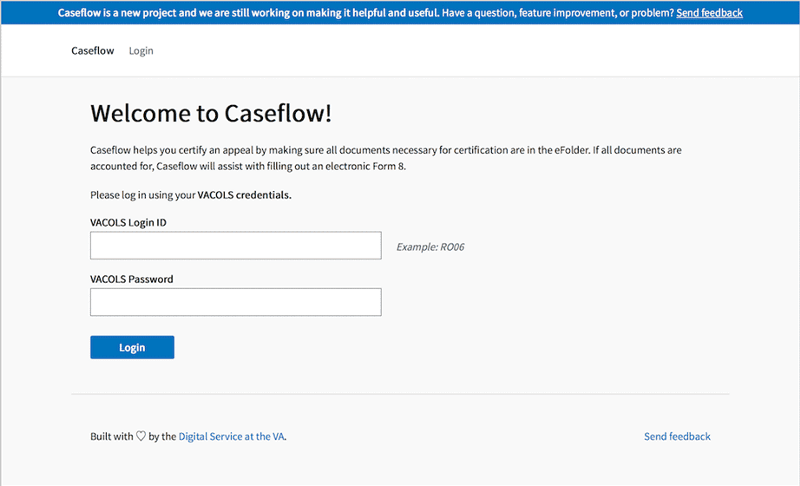Click the Example: RO06 hint text
Viewport: 800px width, 486px height.
click(430, 246)
